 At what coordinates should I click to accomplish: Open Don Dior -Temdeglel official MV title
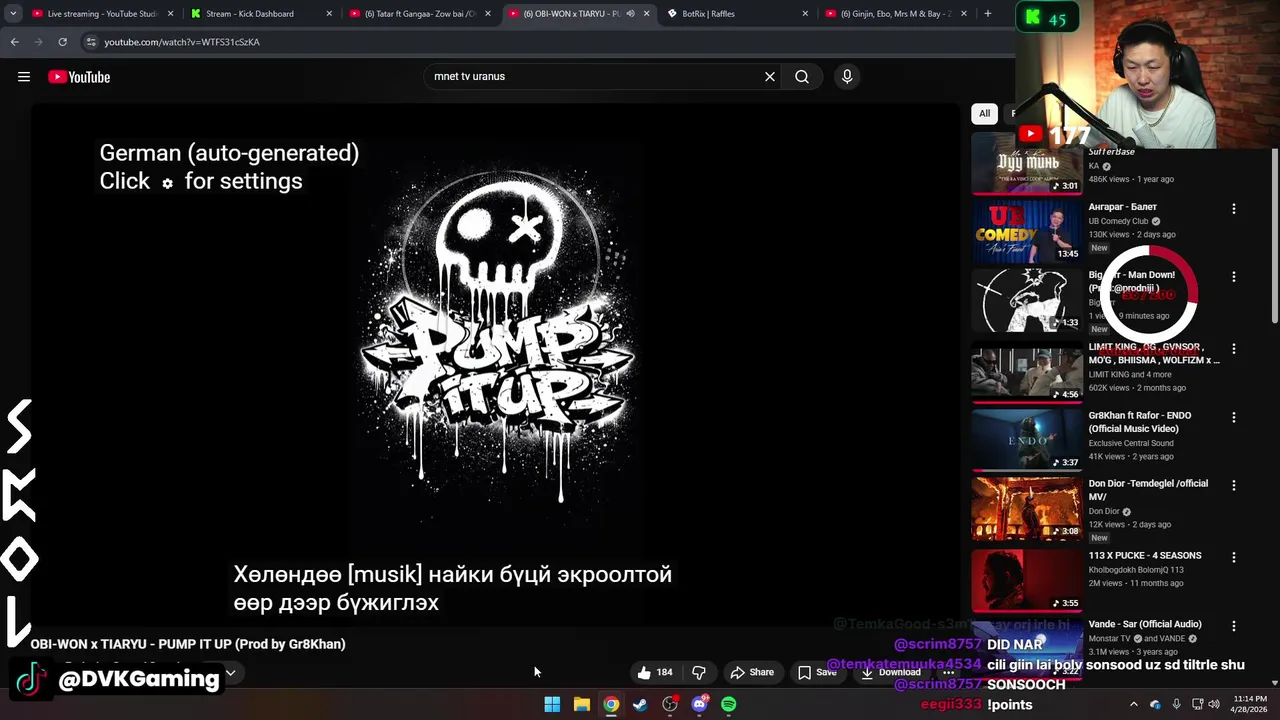(1148, 490)
